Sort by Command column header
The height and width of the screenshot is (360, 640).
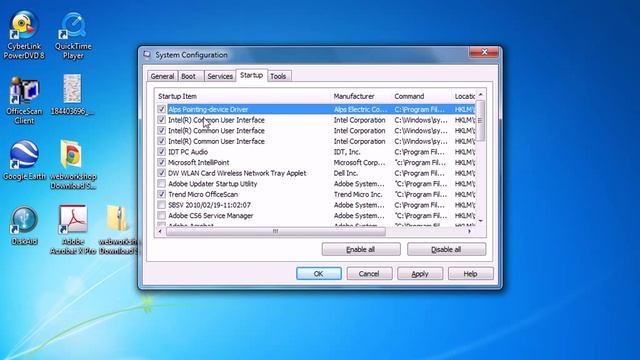point(422,96)
